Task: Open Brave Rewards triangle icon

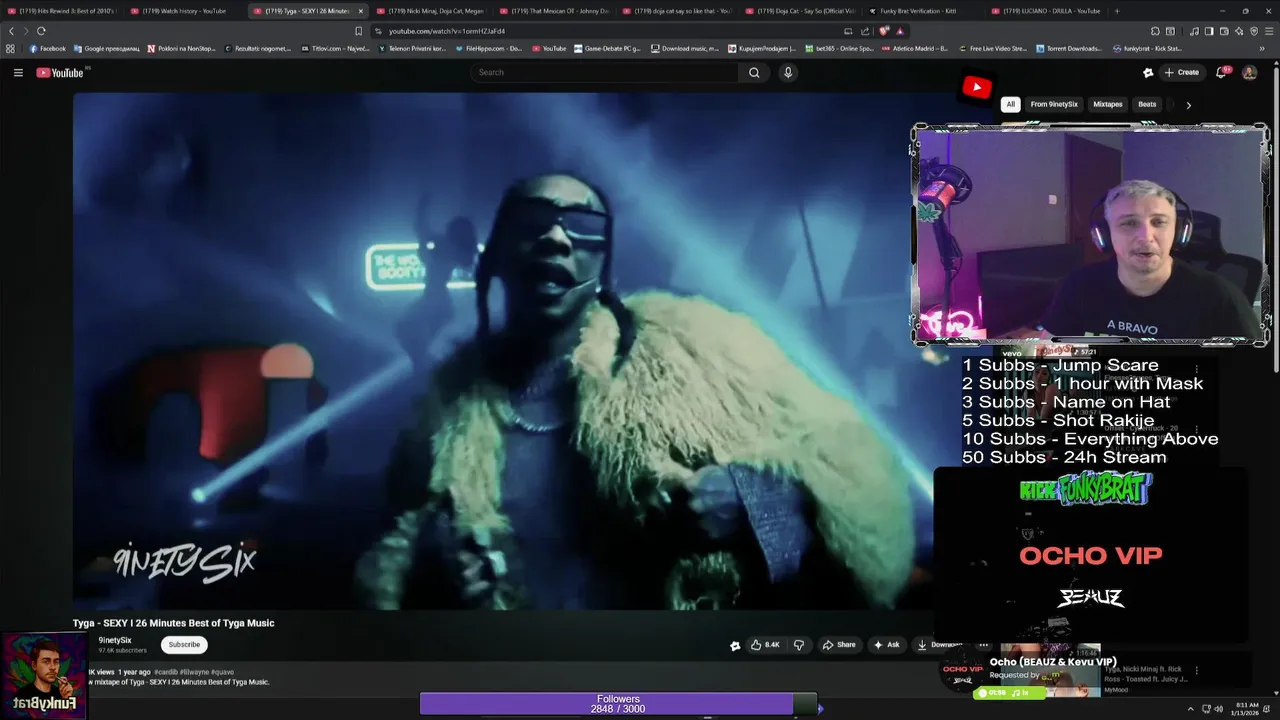Action: pos(900,31)
